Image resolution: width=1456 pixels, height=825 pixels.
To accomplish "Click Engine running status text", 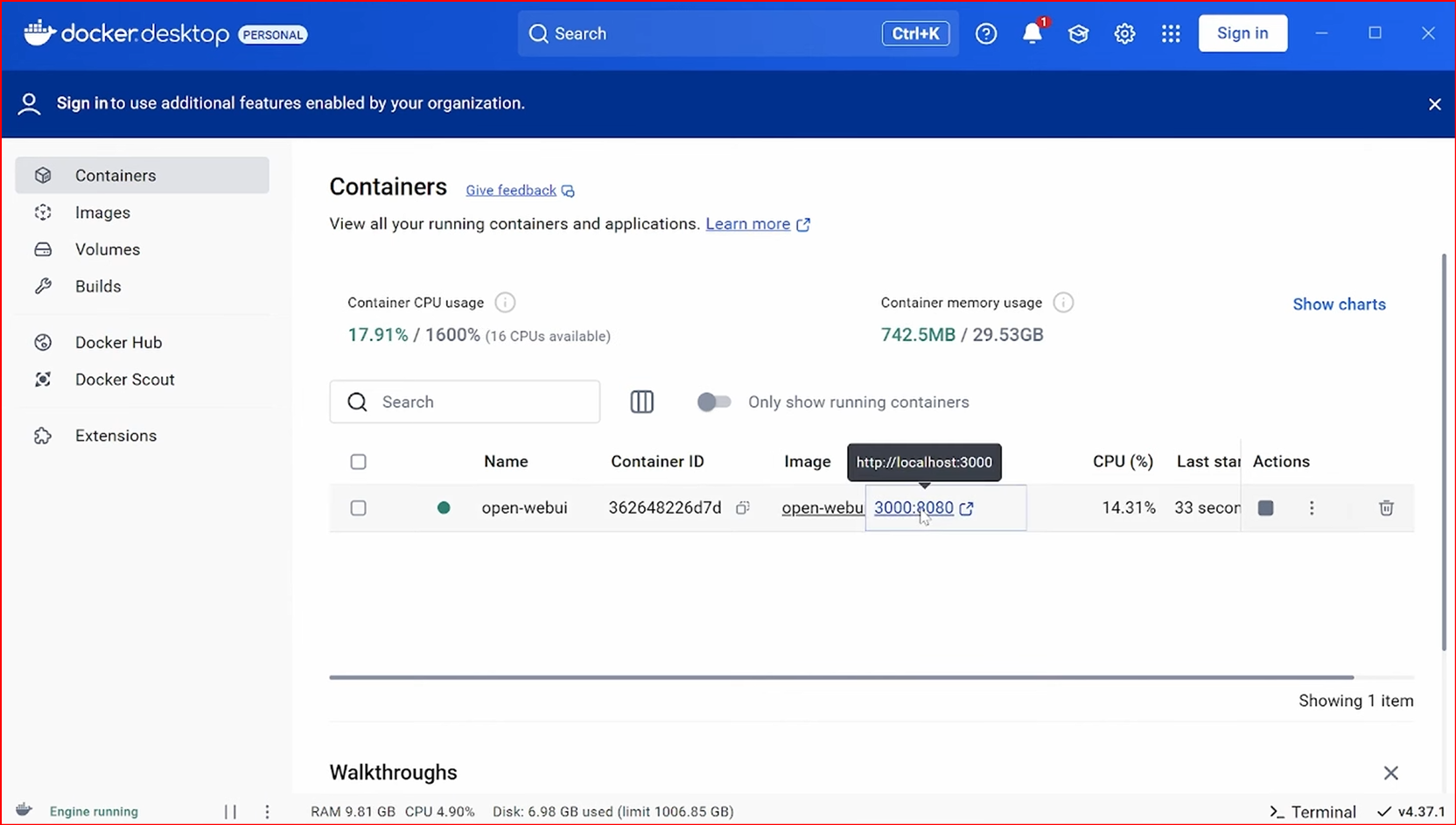I will click(94, 812).
